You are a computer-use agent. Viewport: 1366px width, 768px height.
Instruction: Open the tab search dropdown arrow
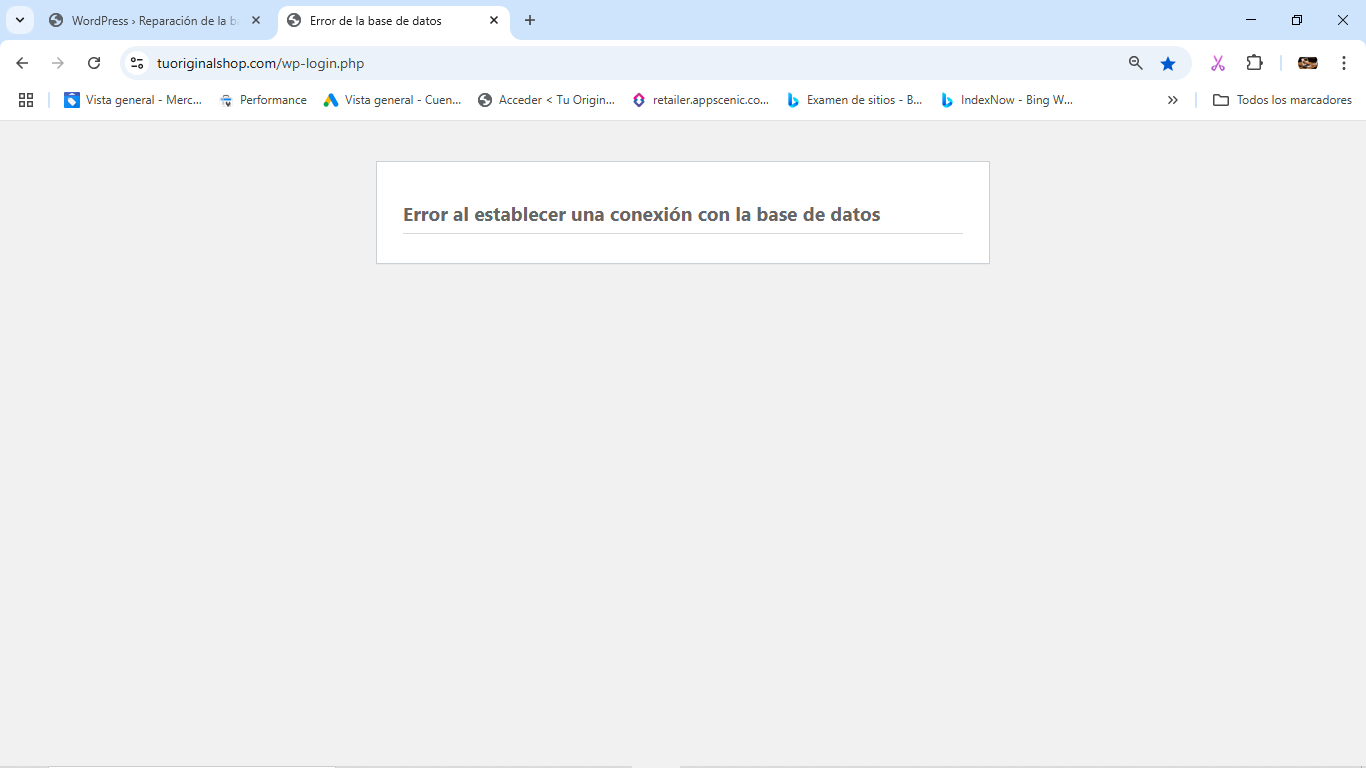coord(19,20)
